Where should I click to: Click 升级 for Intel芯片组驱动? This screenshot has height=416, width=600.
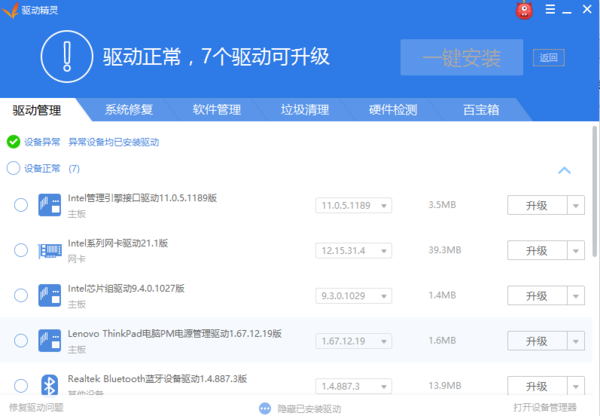click(537, 296)
